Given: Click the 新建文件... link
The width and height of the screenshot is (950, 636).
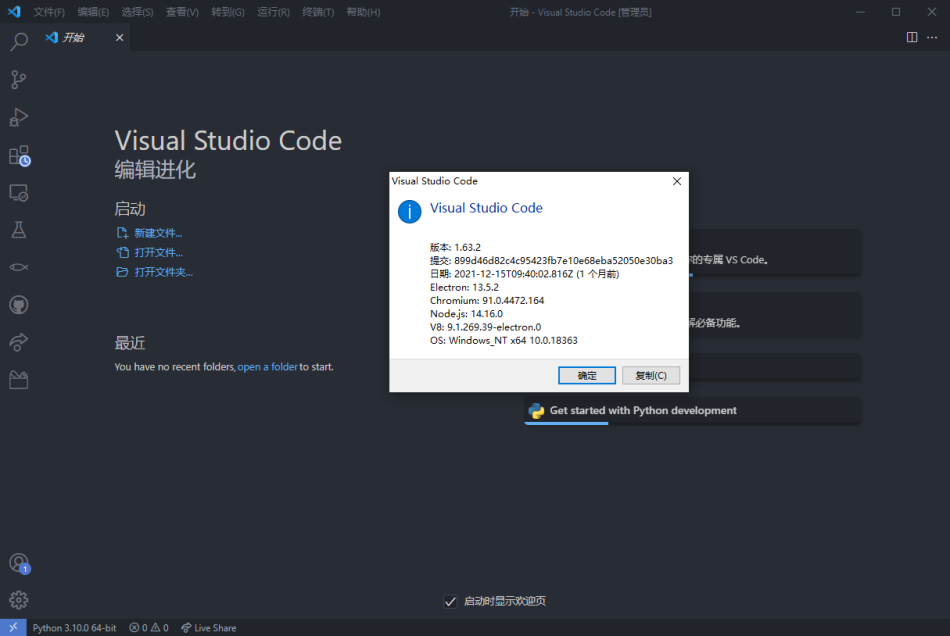Looking at the screenshot, I should tap(149, 233).
